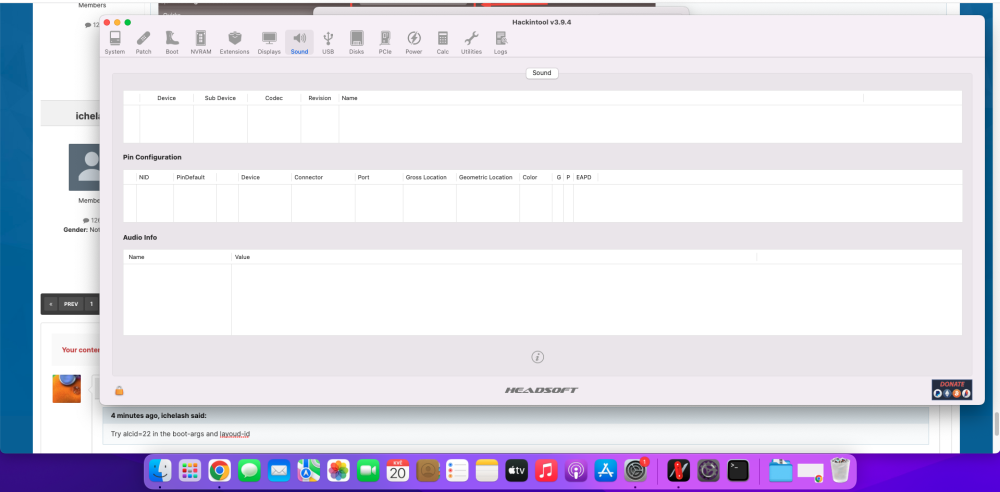Screen dimensions: 1000x492
Task: Click the Value column header in Audio Info
Action: (x=494, y=257)
